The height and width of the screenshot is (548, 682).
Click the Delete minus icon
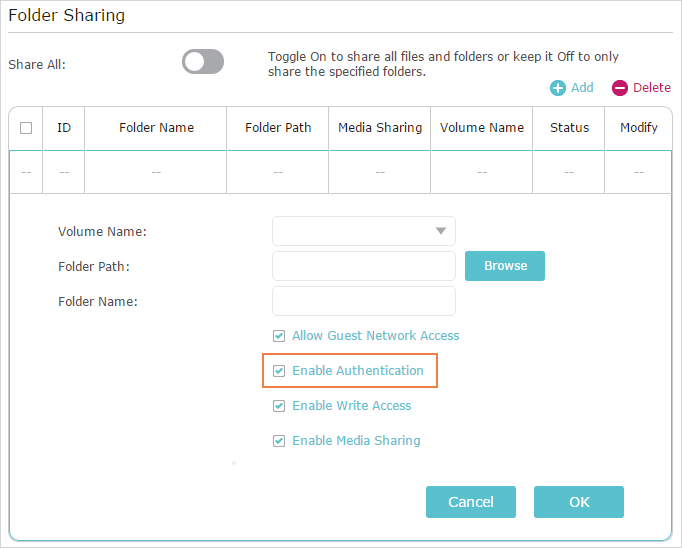pos(619,88)
